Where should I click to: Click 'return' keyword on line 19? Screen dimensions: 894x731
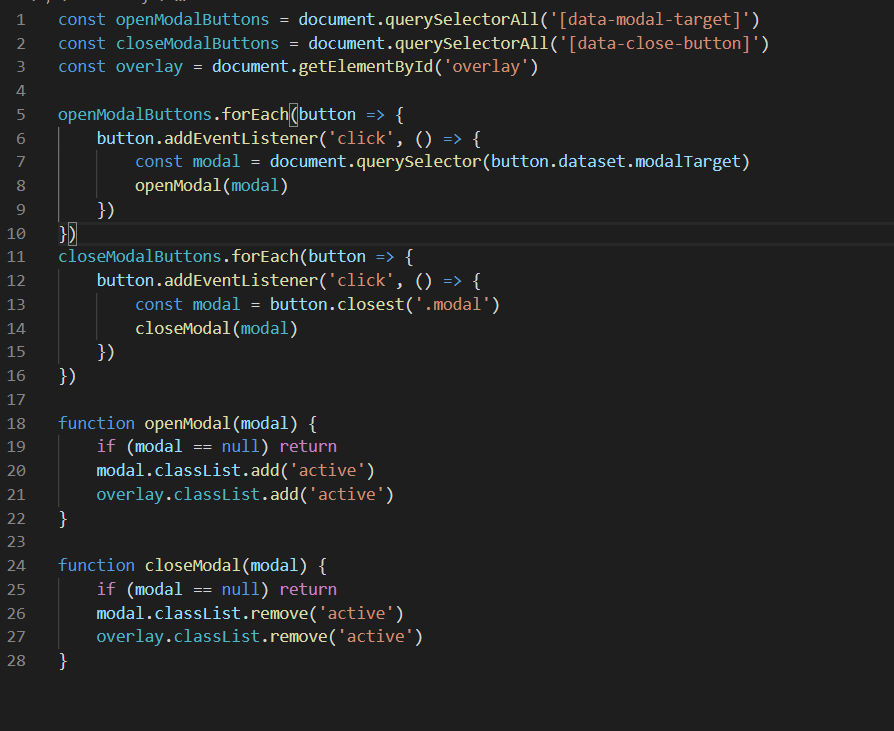click(x=308, y=447)
